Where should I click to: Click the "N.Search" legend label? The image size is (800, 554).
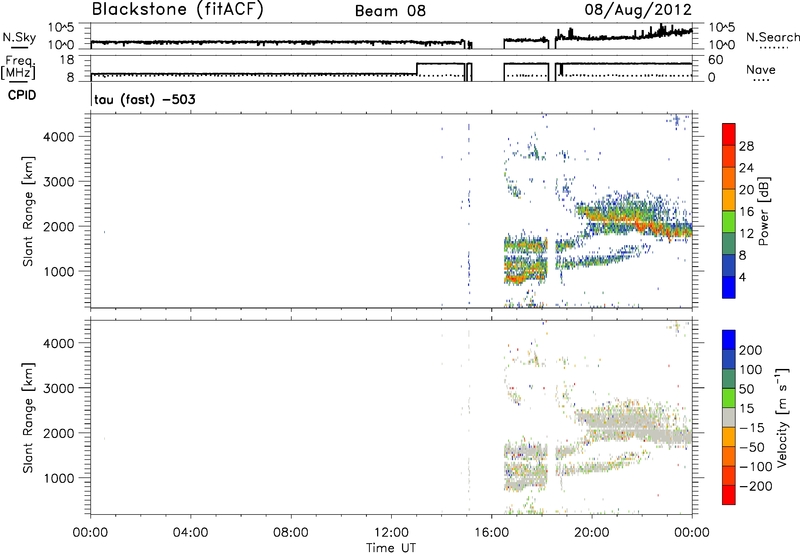(773, 37)
